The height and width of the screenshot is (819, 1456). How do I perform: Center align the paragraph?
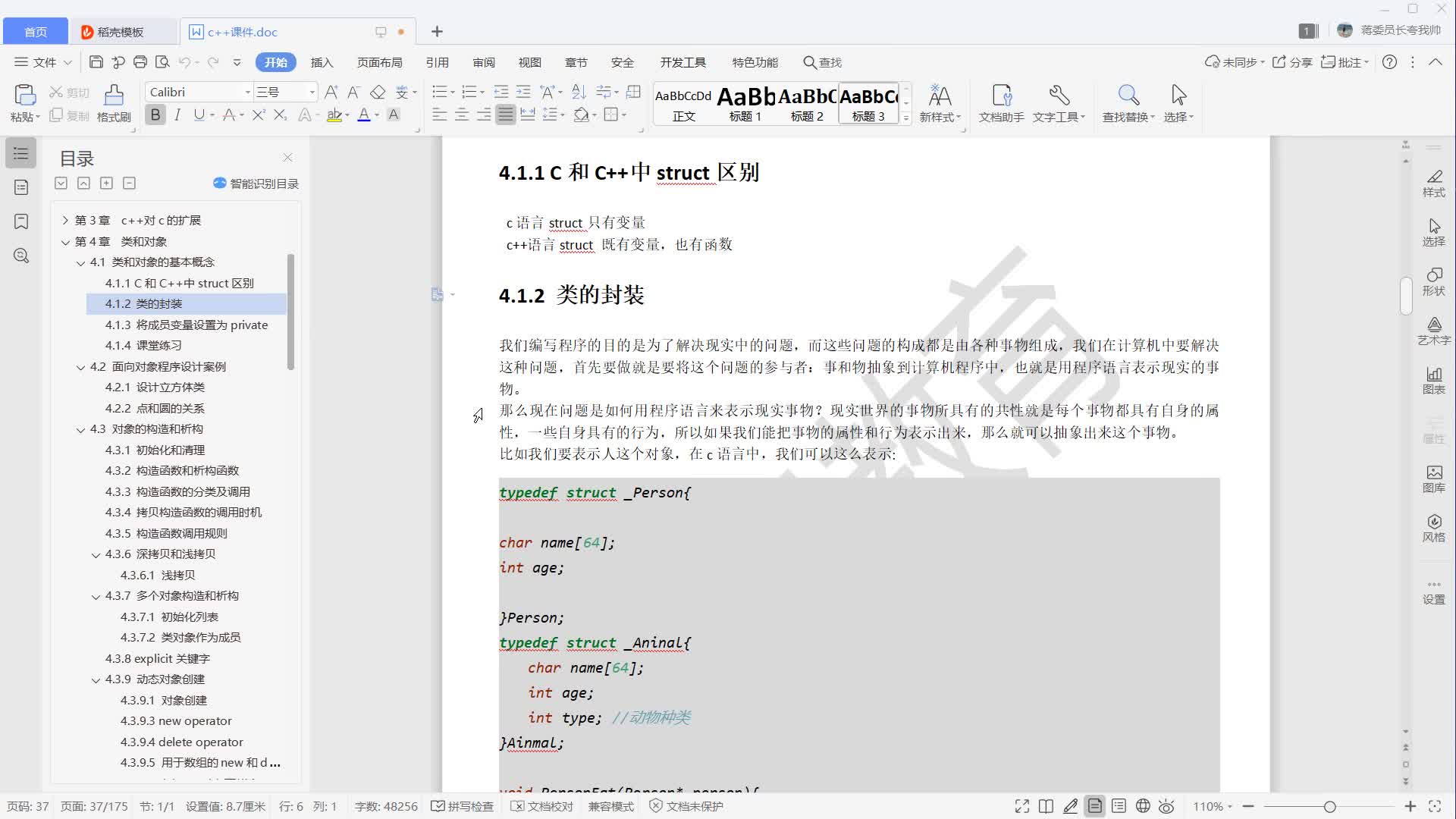pos(461,115)
